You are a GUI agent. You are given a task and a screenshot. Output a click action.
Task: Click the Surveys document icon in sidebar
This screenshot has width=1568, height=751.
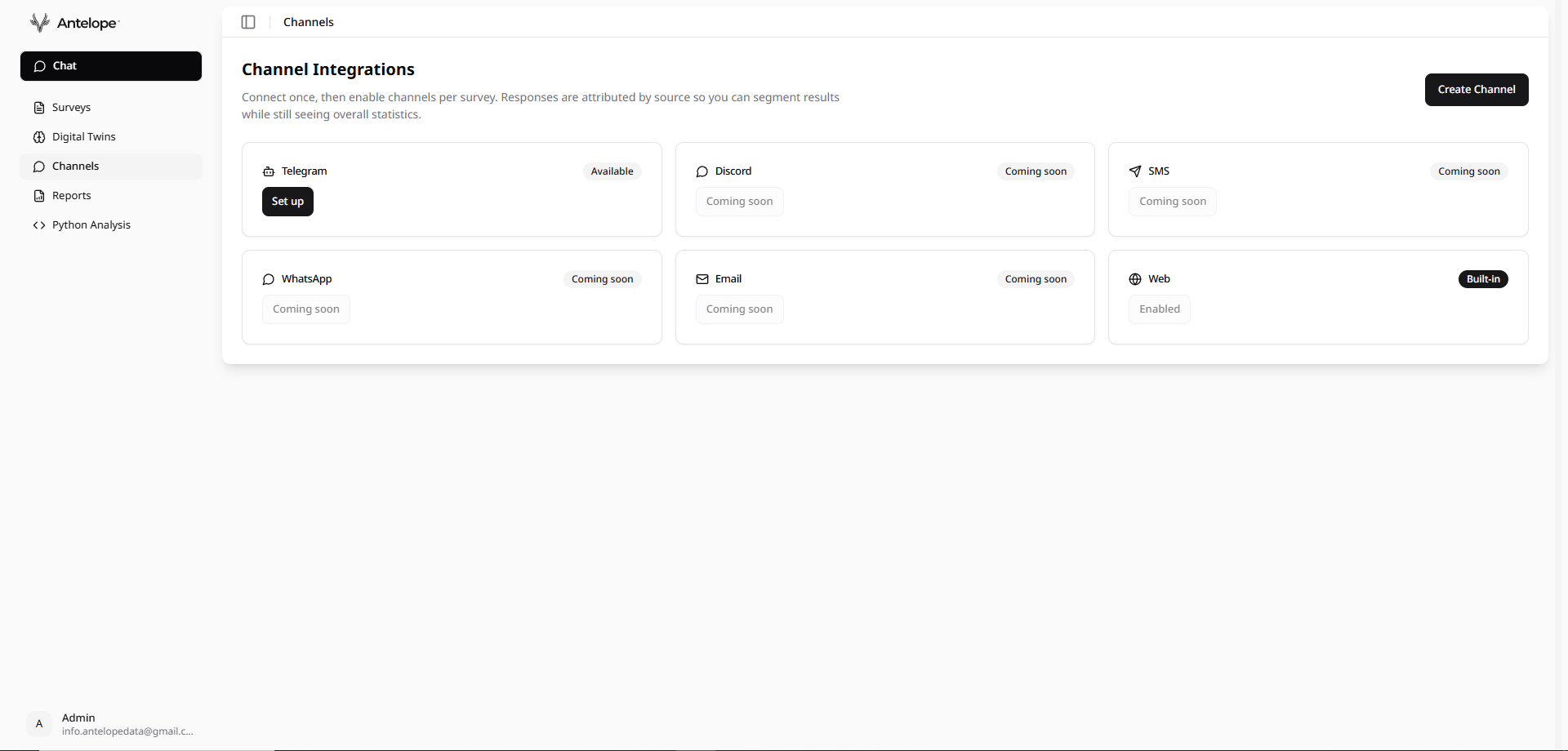tap(39, 107)
